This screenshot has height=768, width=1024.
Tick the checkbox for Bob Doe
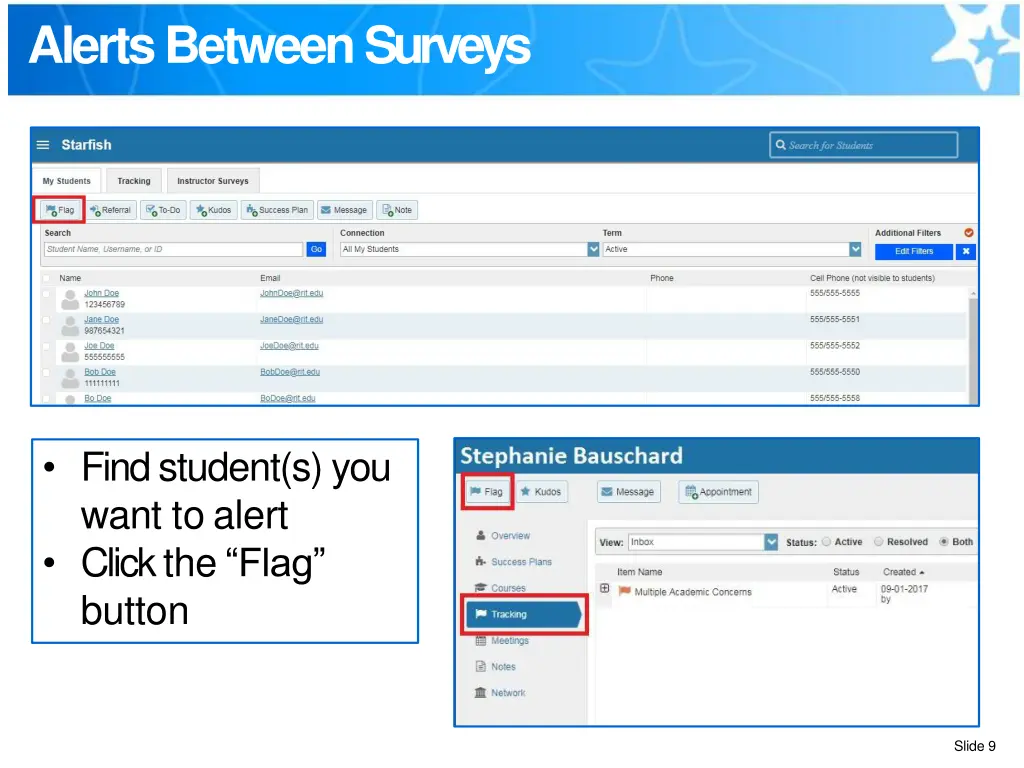point(46,372)
